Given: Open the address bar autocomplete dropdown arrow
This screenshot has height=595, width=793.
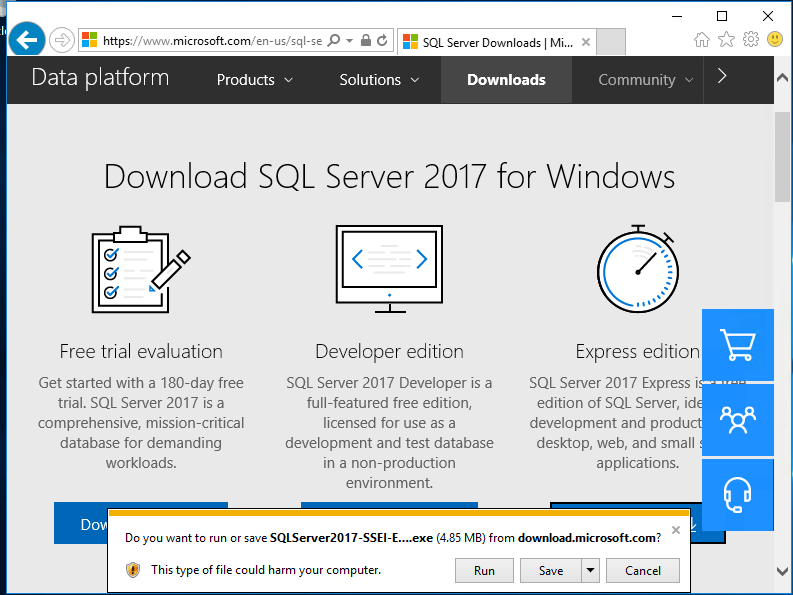Looking at the screenshot, I should 349,40.
